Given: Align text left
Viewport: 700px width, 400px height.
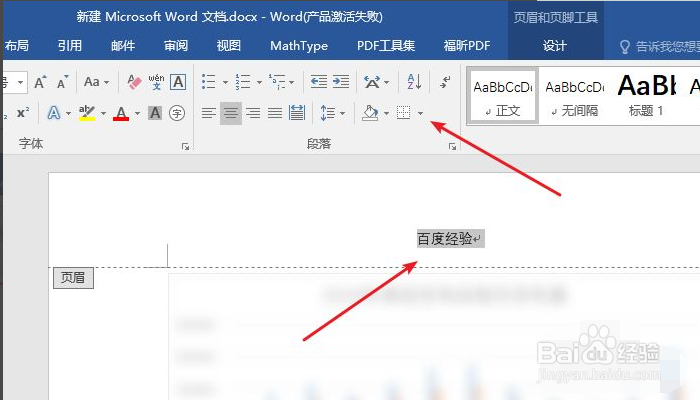Looking at the screenshot, I should coord(209,113).
